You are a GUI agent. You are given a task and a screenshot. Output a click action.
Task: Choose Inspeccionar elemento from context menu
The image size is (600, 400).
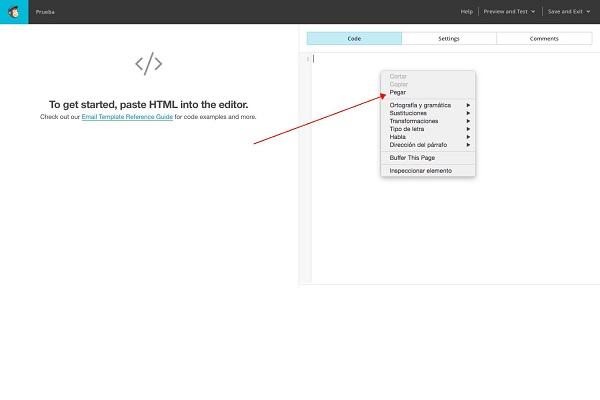click(x=420, y=171)
